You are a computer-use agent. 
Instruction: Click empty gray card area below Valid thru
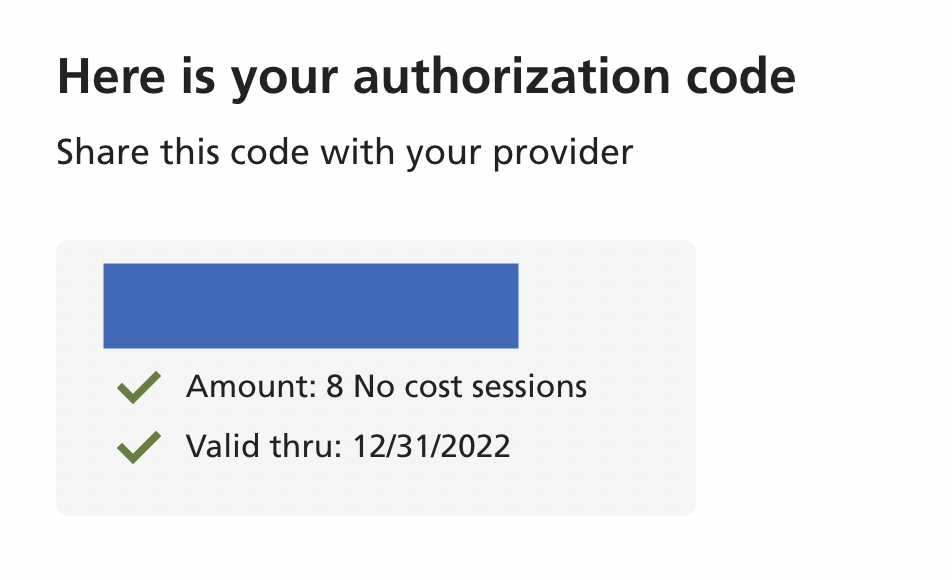(x=375, y=492)
